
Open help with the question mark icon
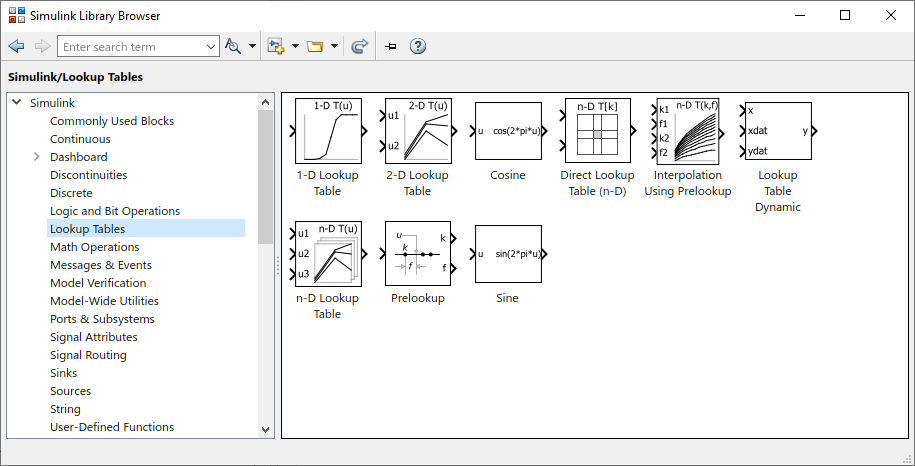coord(418,47)
